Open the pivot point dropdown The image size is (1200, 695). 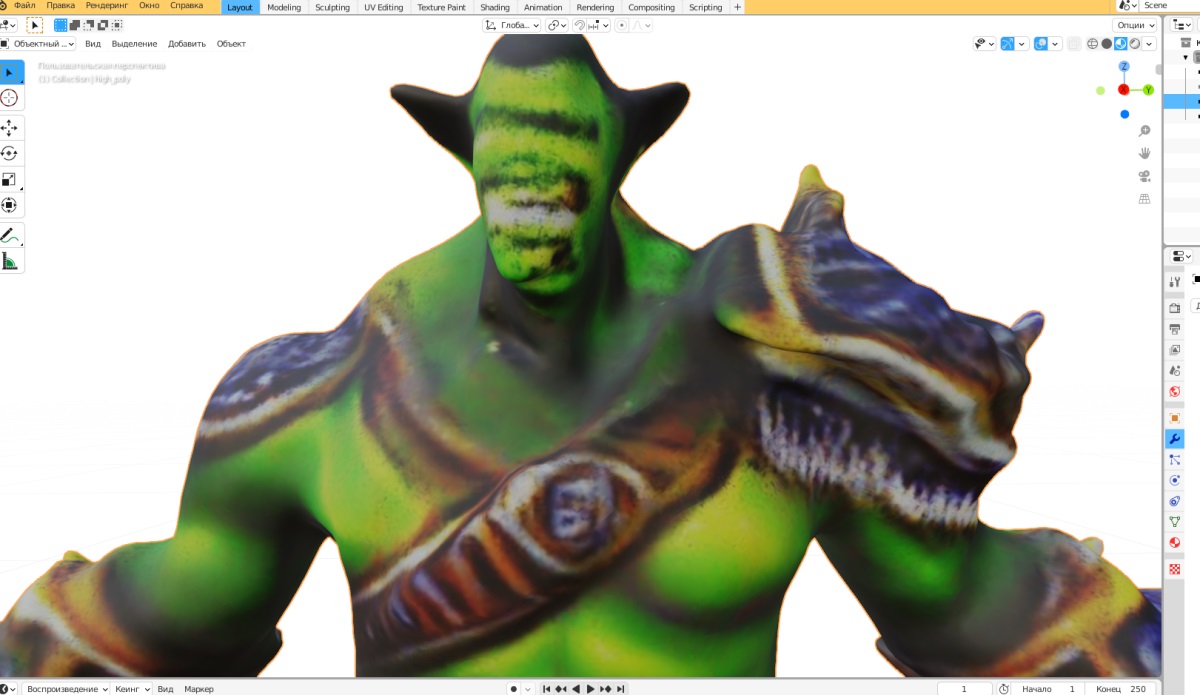click(x=558, y=25)
